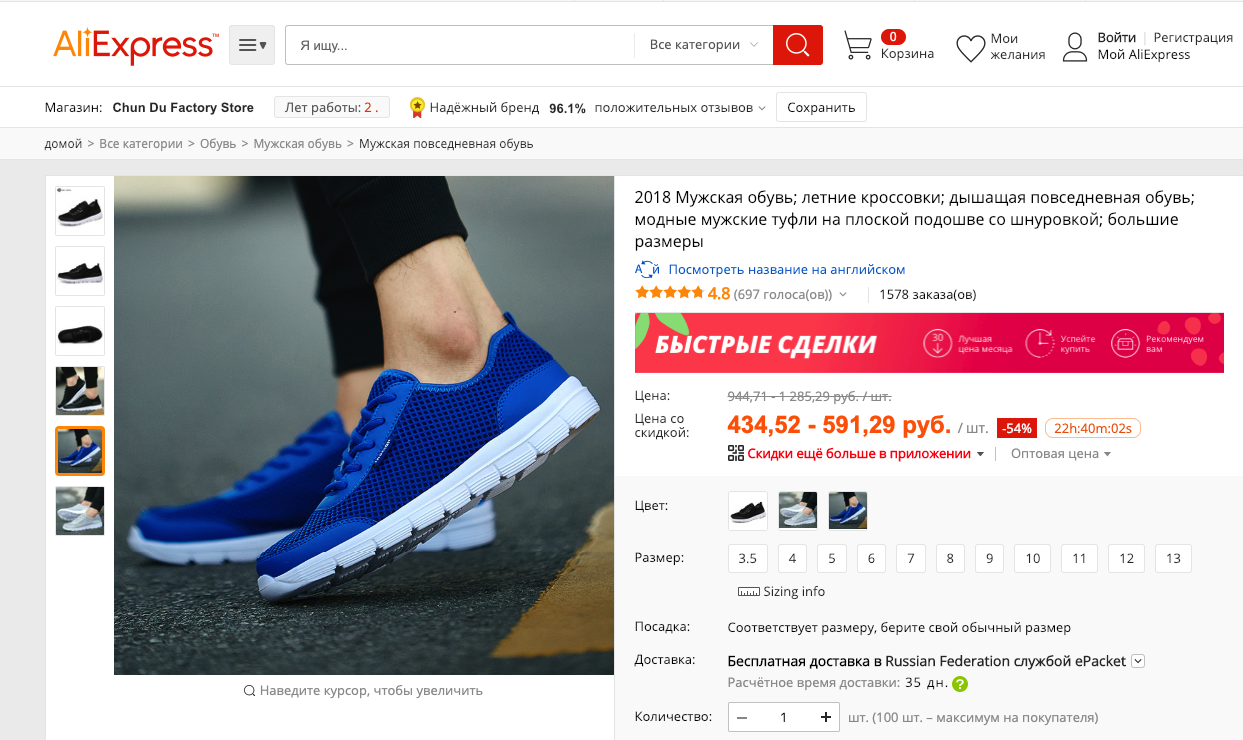
Task: Click the 'Регистрация' link
Action: [1193, 37]
